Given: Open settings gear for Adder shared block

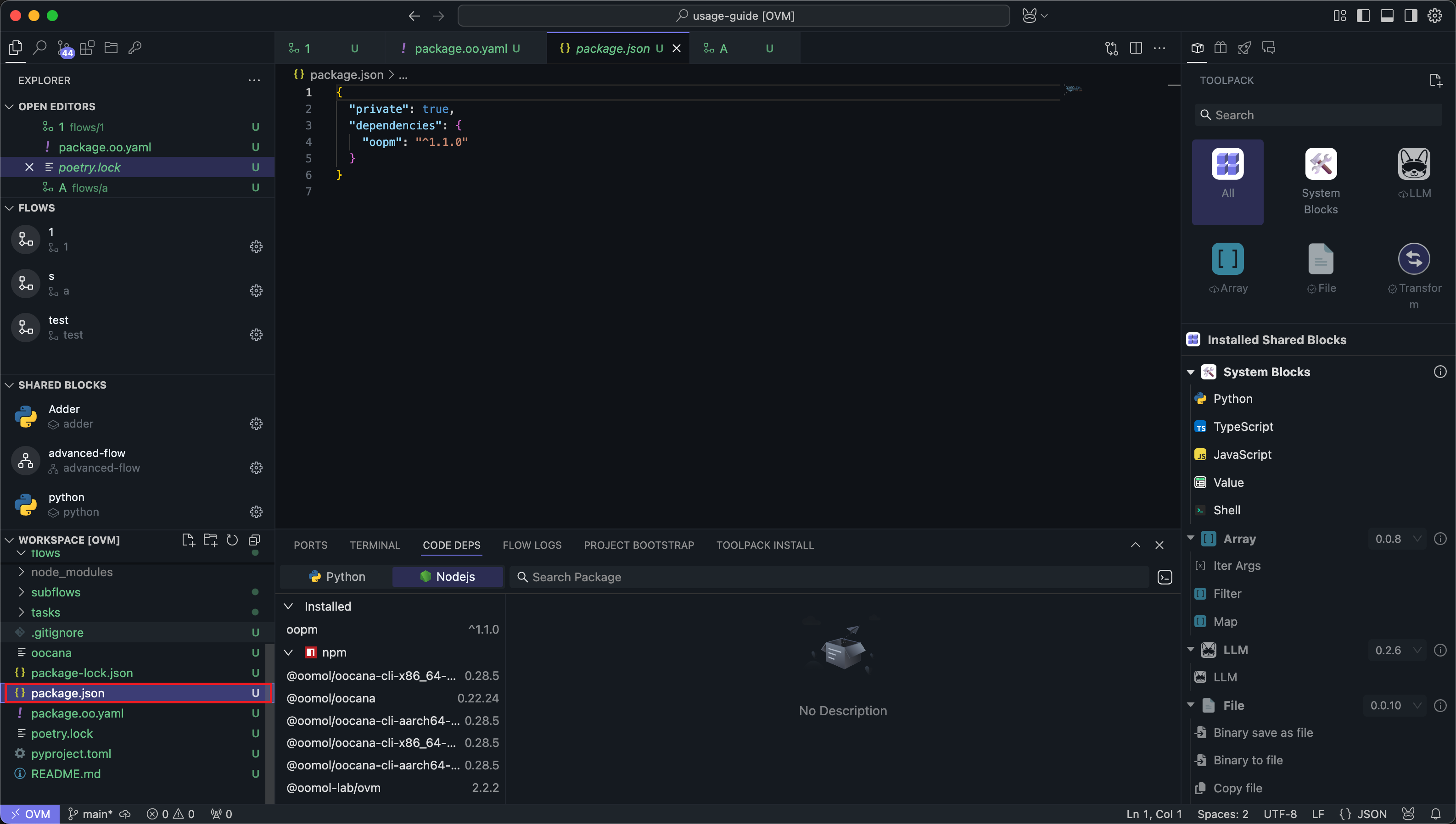Looking at the screenshot, I should coord(256,424).
